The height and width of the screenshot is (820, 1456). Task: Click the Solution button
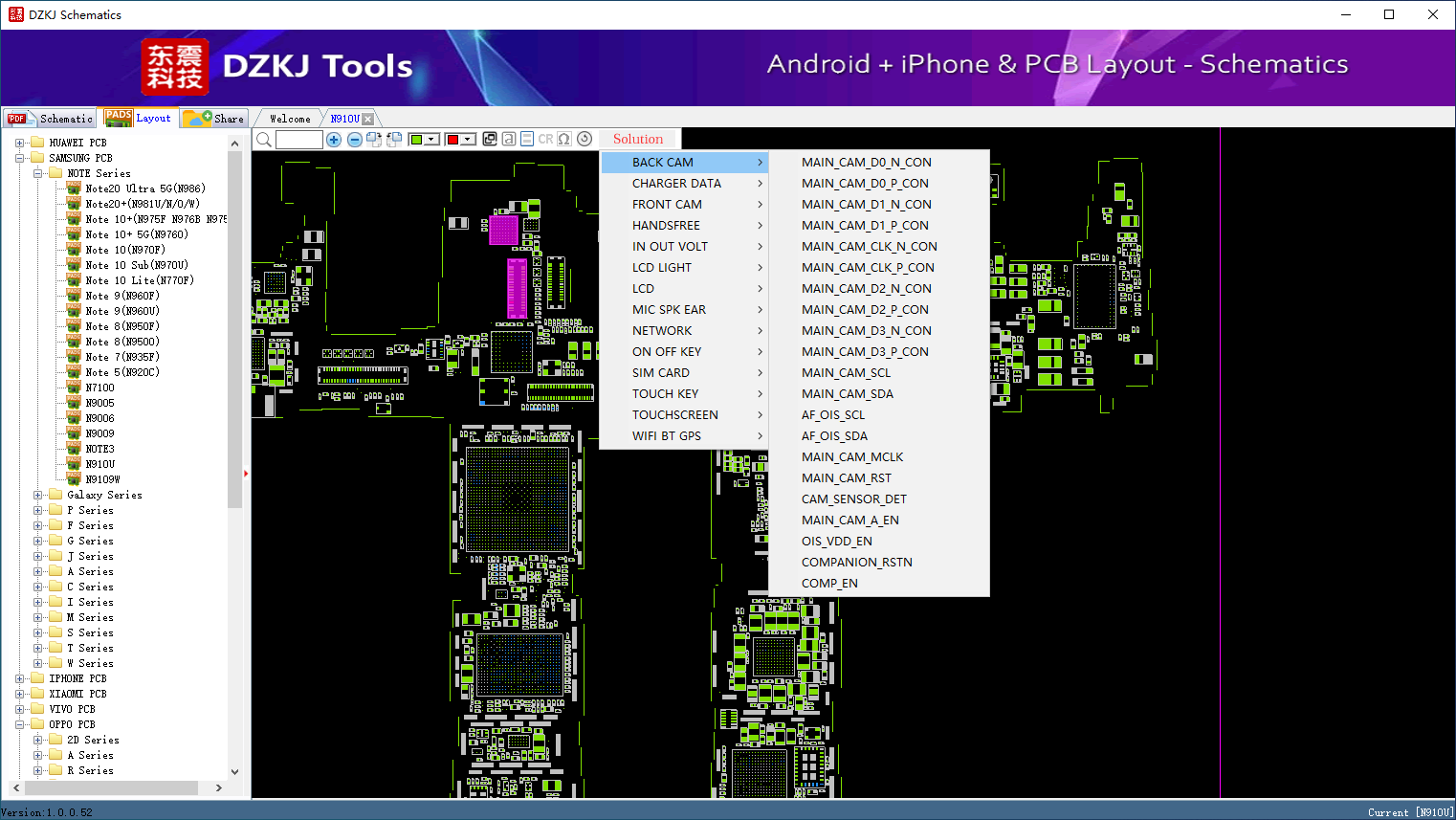click(638, 140)
